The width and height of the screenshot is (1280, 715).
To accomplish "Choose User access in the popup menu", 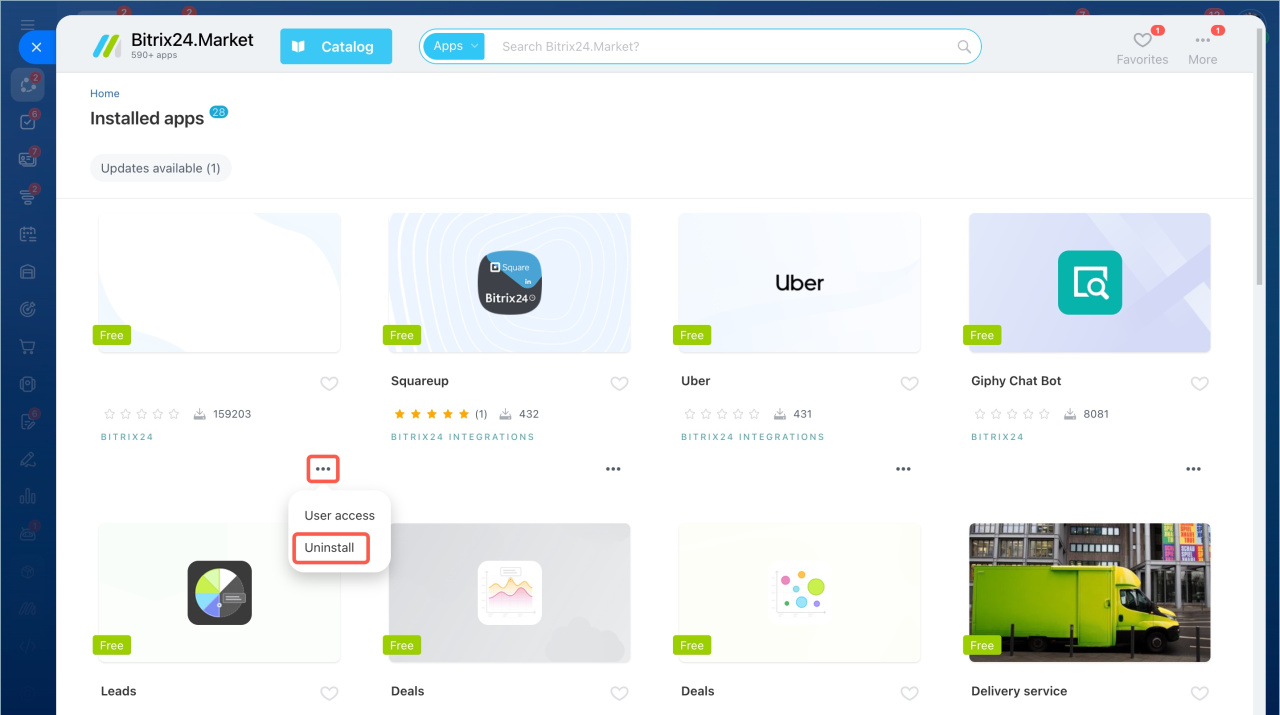I will coord(339,516).
